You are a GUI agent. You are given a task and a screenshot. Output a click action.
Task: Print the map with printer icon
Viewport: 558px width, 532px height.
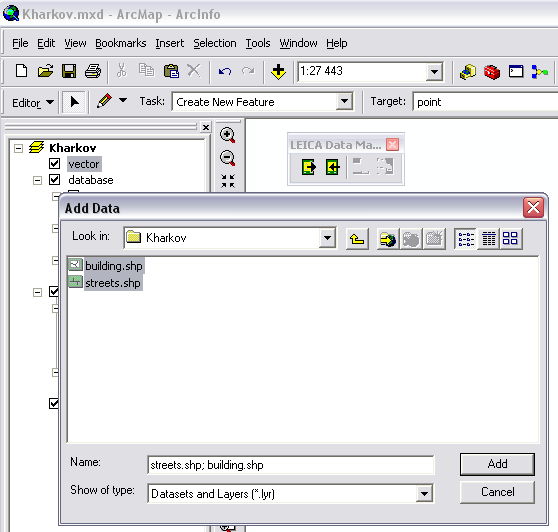tap(93, 71)
